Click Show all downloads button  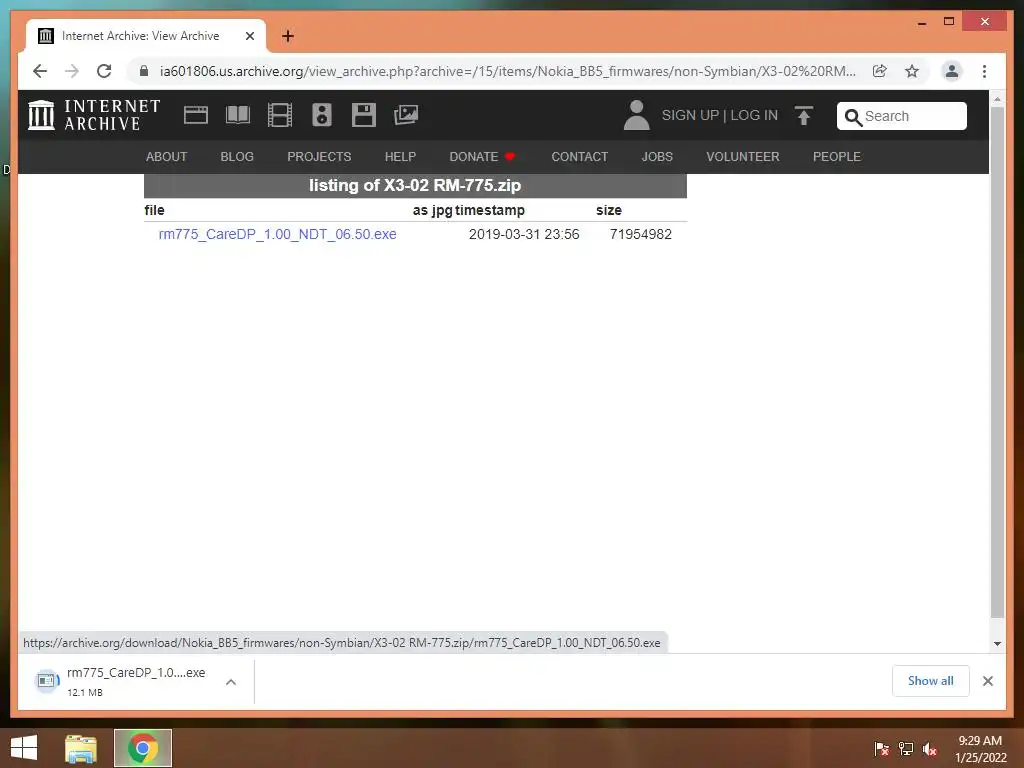pyautogui.click(x=931, y=681)
